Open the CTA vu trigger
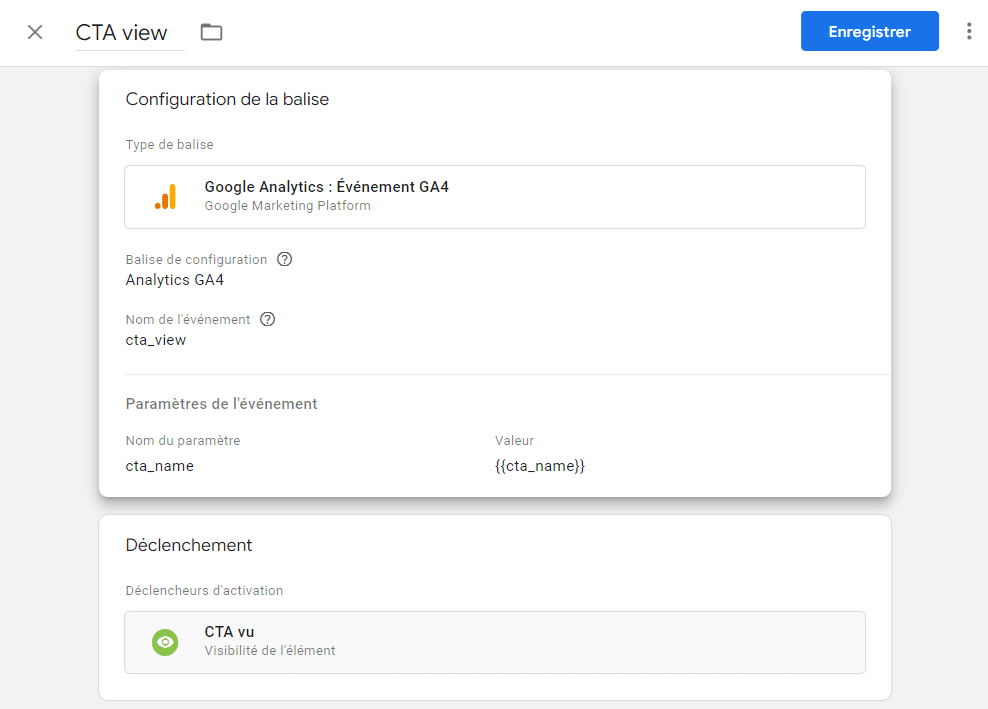Image resolution: width=988 pixels, height=709 pixels. 229,632
